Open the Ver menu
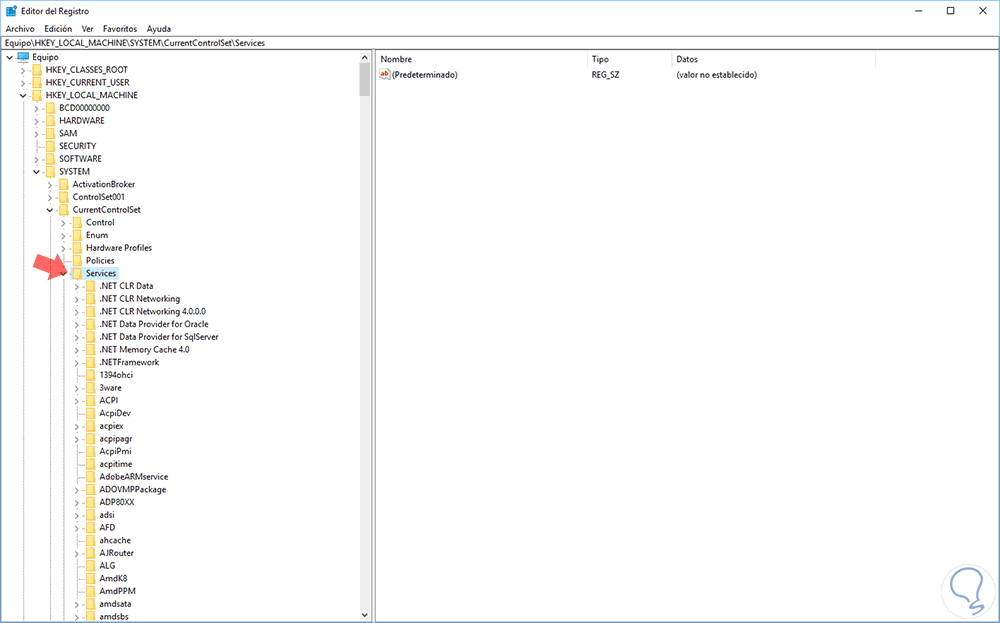1000x623 pixels. coord(87,29)
